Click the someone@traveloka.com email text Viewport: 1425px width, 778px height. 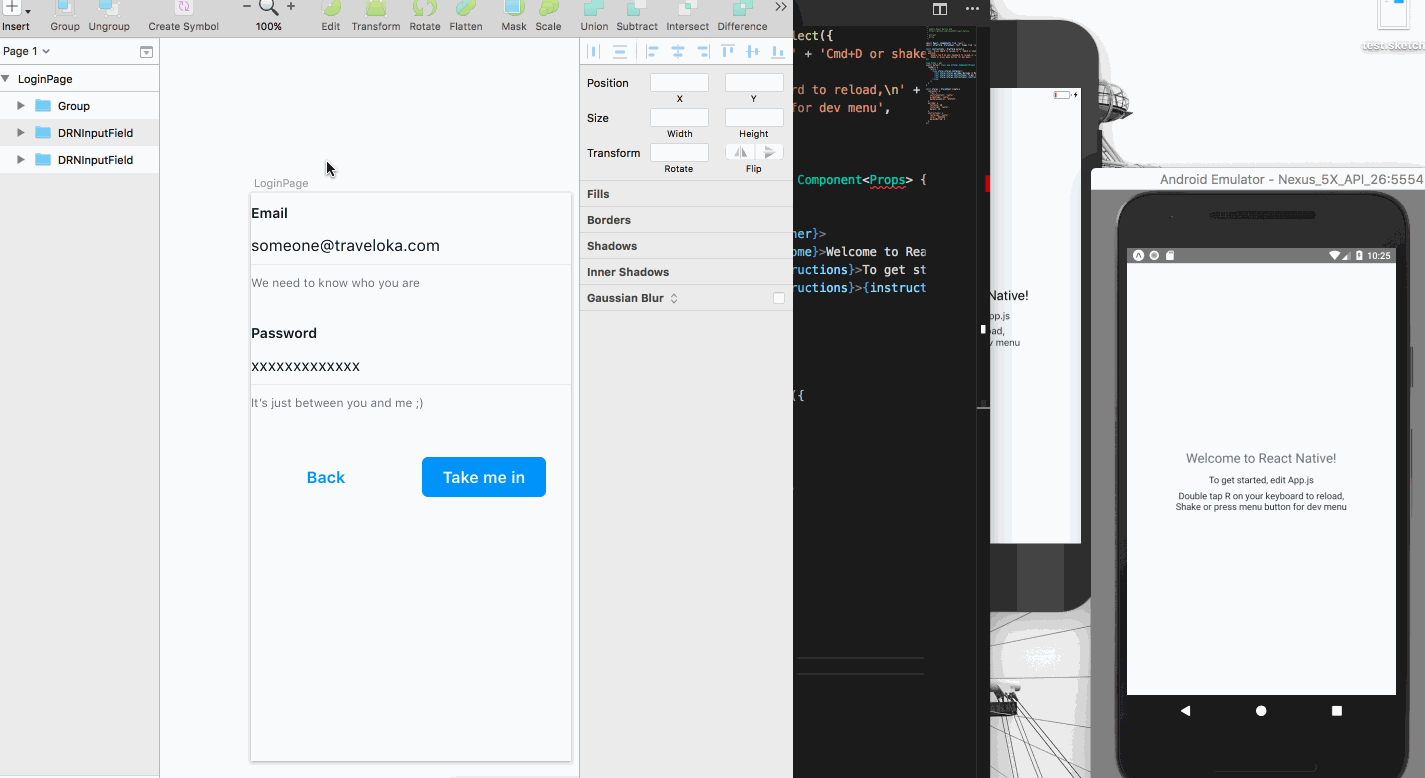[345, 246]
